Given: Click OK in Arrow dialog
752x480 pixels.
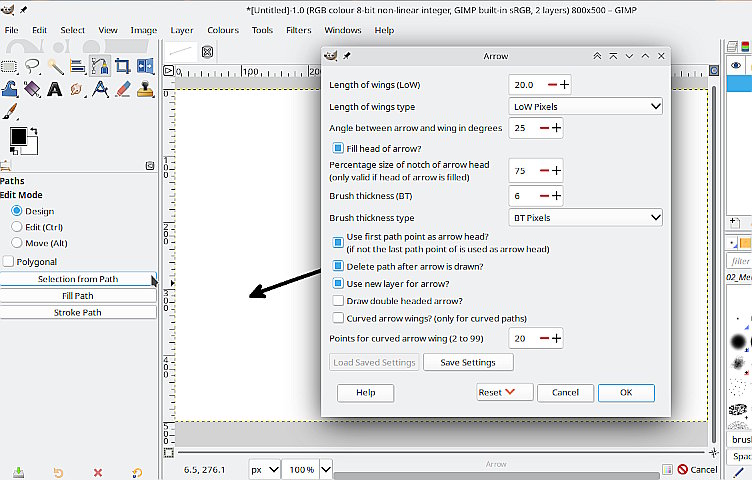Looking at the screenshot, I should (x=626, y=392).
